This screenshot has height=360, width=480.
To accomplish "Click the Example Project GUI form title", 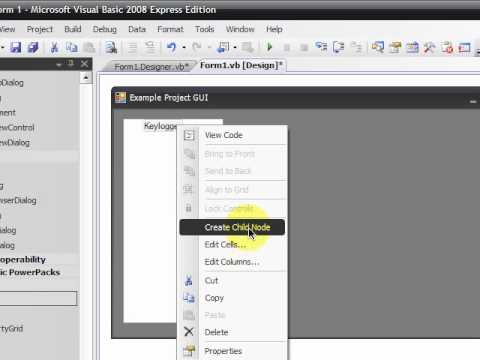I will coord(169,98).
